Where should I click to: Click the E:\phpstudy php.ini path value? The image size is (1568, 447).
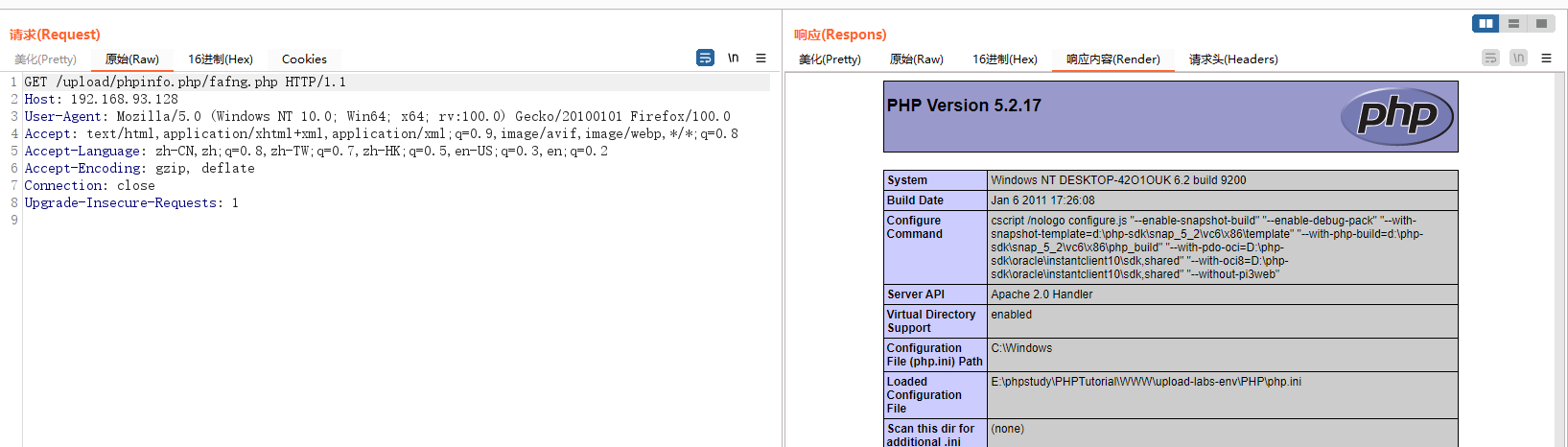coord(1223,395)
